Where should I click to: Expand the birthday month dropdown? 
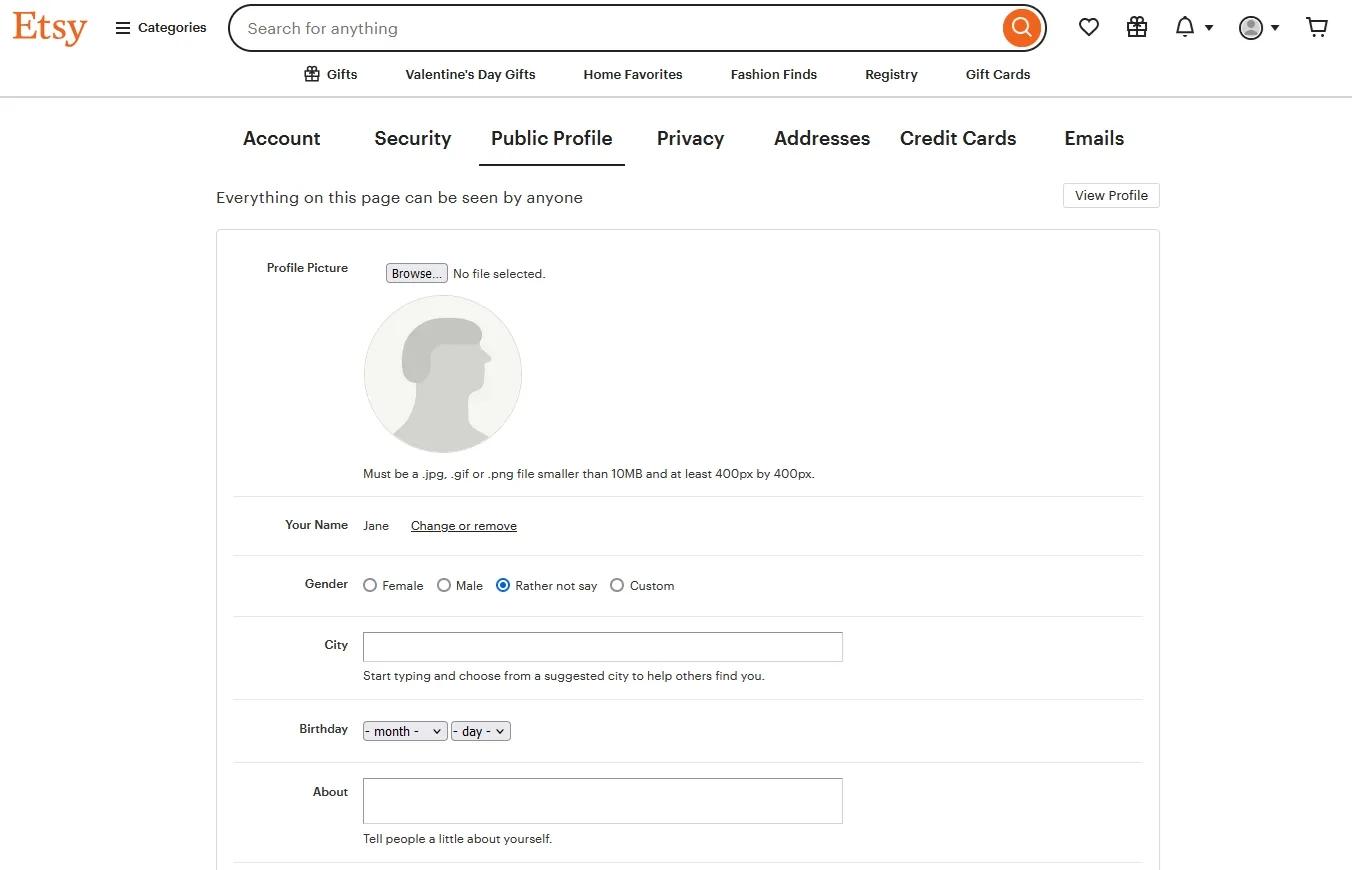coord(405,732)
